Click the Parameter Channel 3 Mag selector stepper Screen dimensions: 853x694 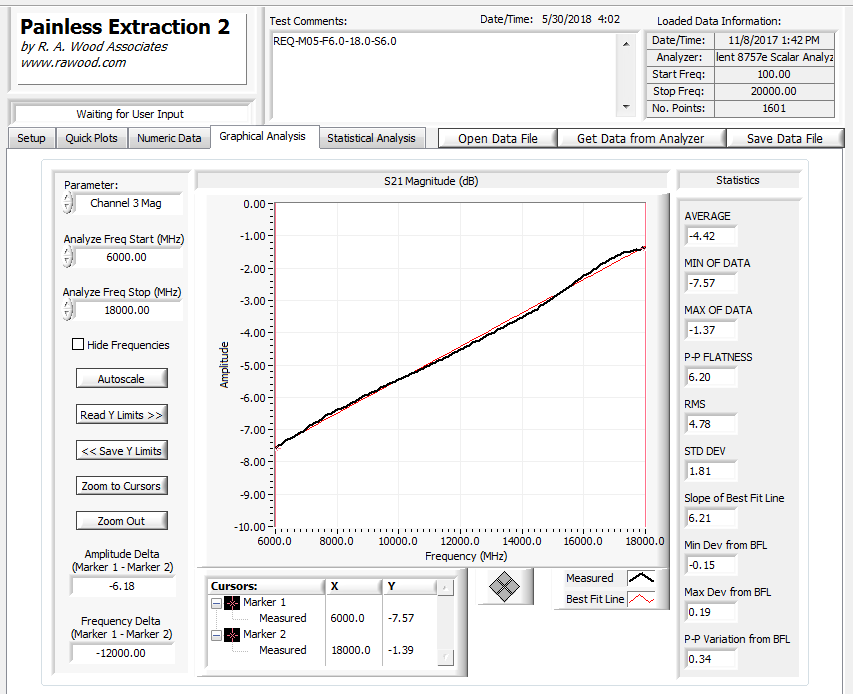point(67,203)
